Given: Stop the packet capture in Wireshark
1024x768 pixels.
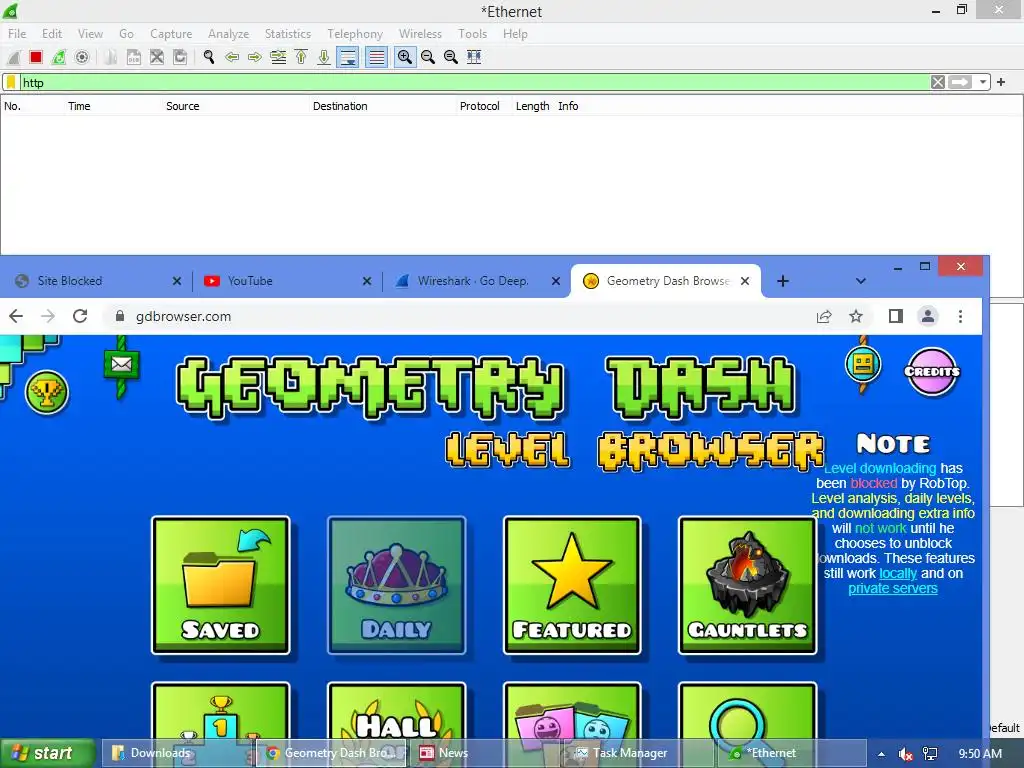Looking at the screenshot, I should click(36, 57).
